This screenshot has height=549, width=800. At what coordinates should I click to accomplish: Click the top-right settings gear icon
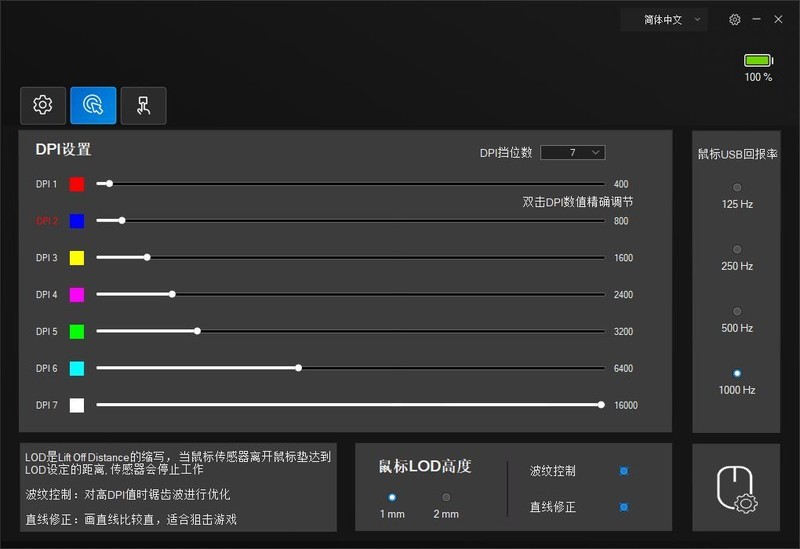coord(735,19)
